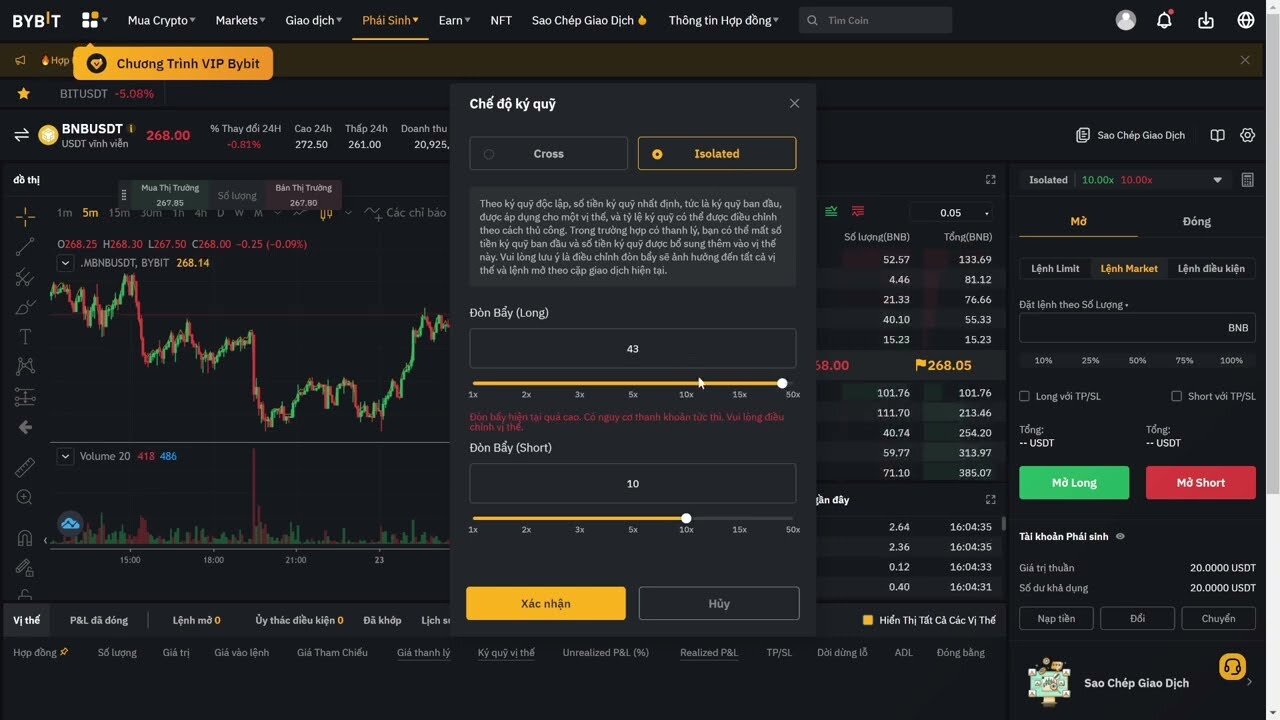Click the Mở Short button
The width and height of the screenshot is (1280, 720).
click(x=1200, y=483)
